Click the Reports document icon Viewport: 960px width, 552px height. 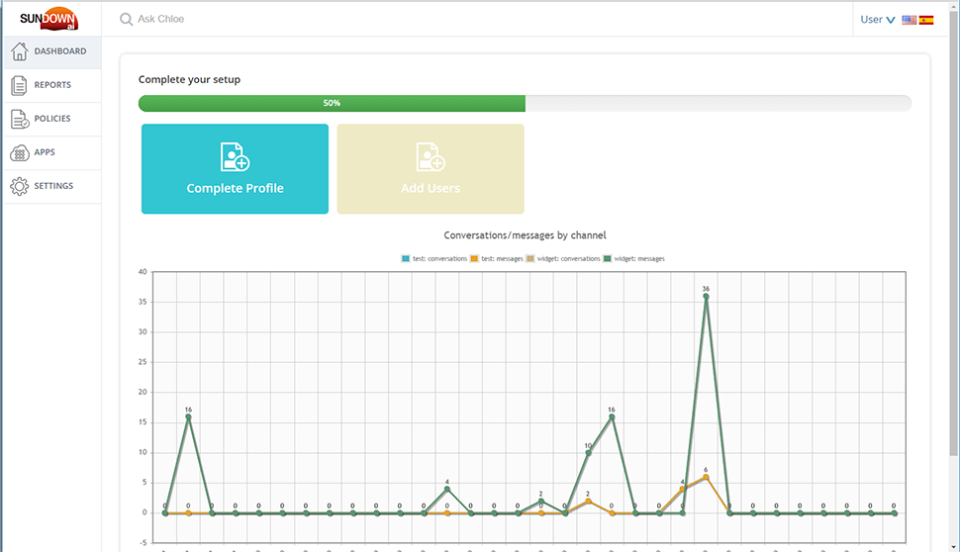tap(19, 85)
